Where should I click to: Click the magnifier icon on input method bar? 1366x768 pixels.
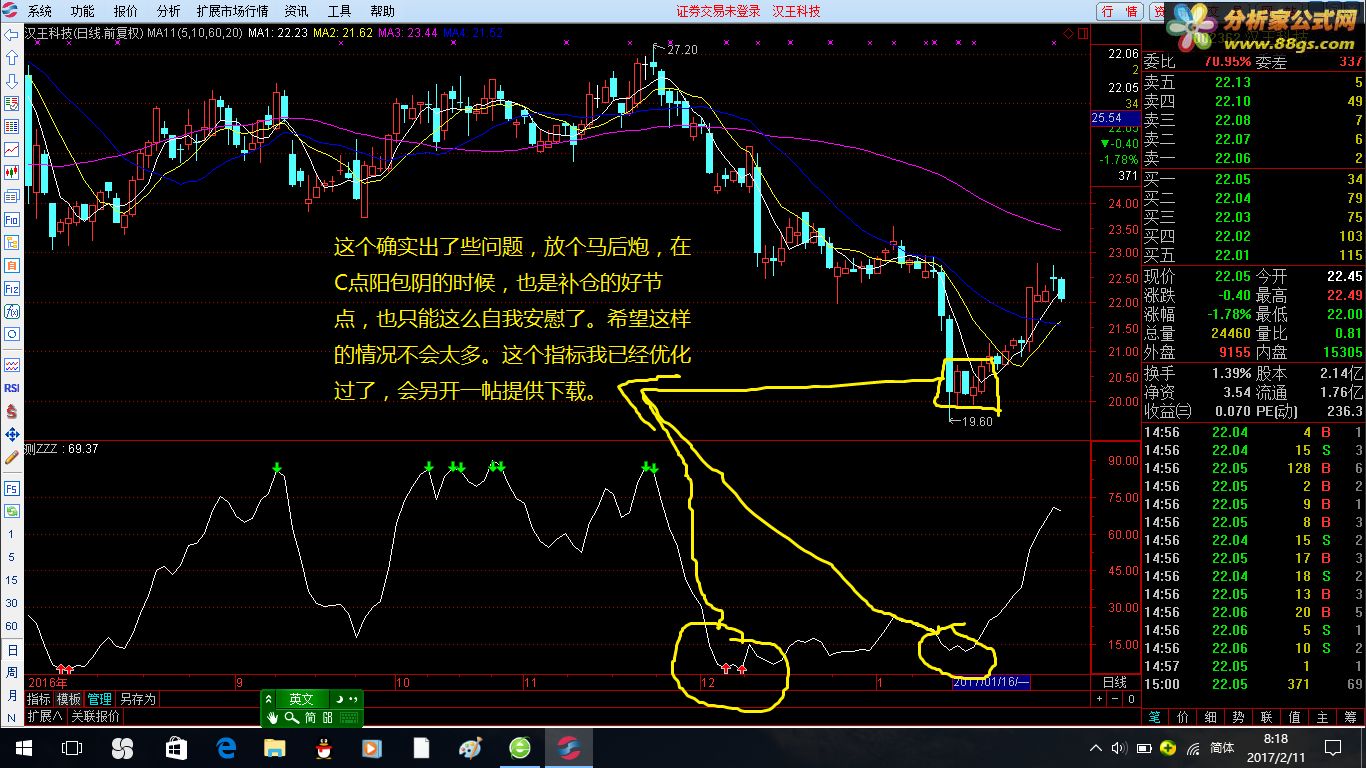pyautogui.click(x=292, y=718)
